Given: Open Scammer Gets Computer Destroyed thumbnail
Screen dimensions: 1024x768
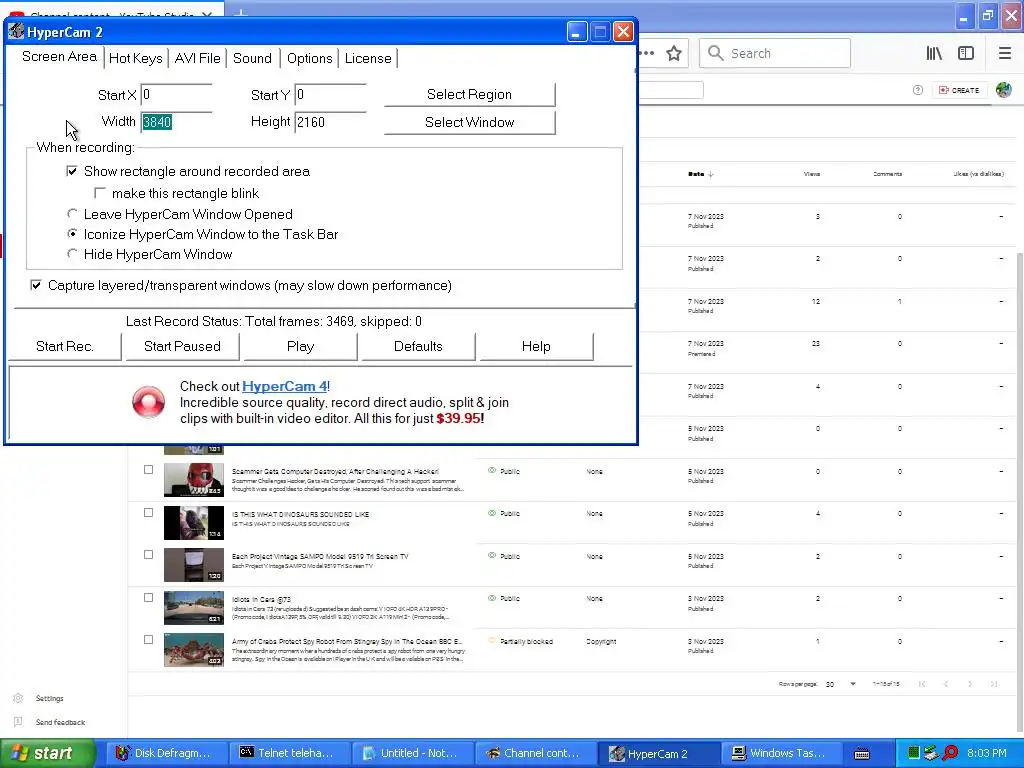Looking at the screenshot, I should point(194,480).
